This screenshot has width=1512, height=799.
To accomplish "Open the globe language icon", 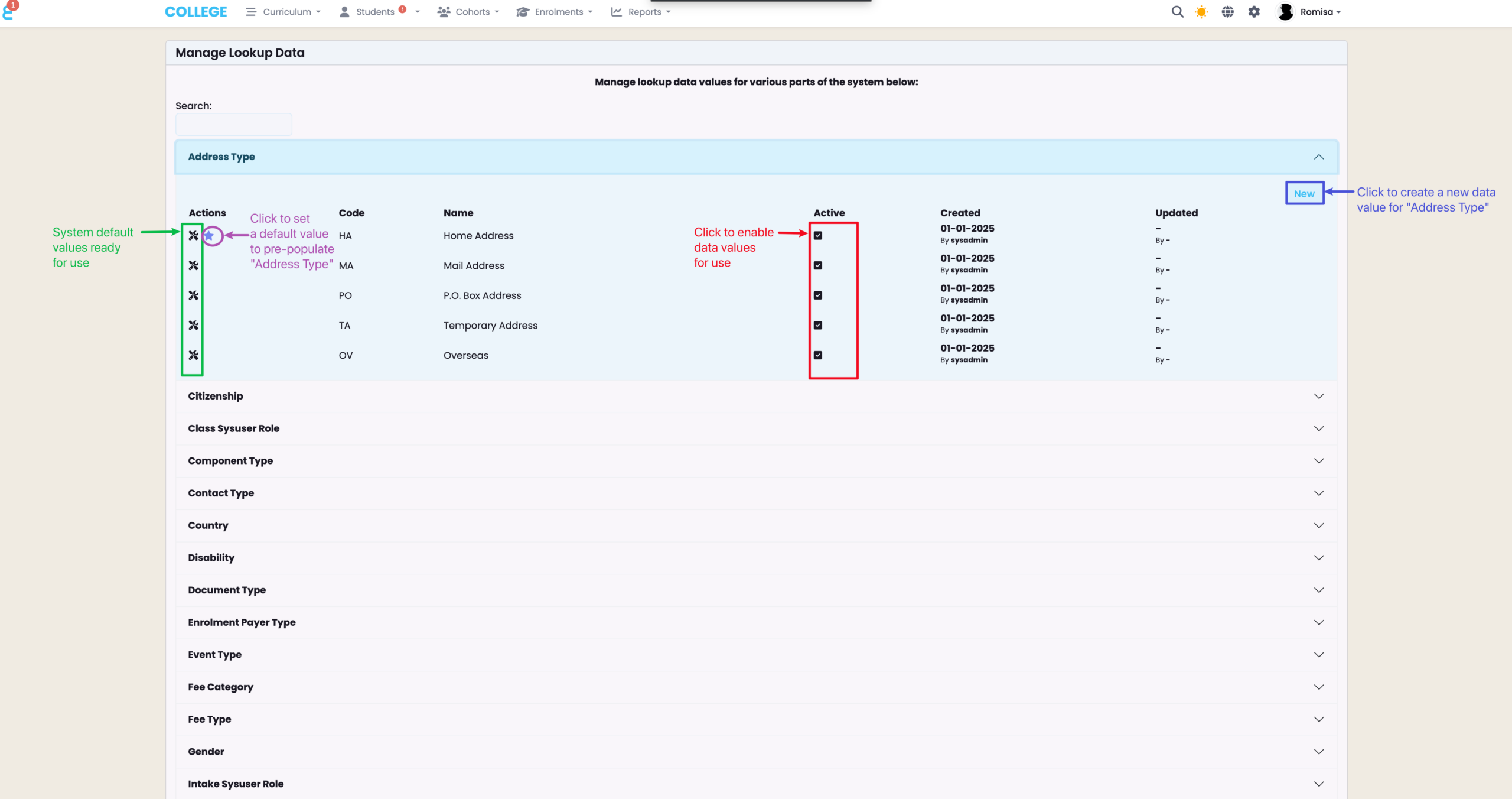I will coord(1227,12).
